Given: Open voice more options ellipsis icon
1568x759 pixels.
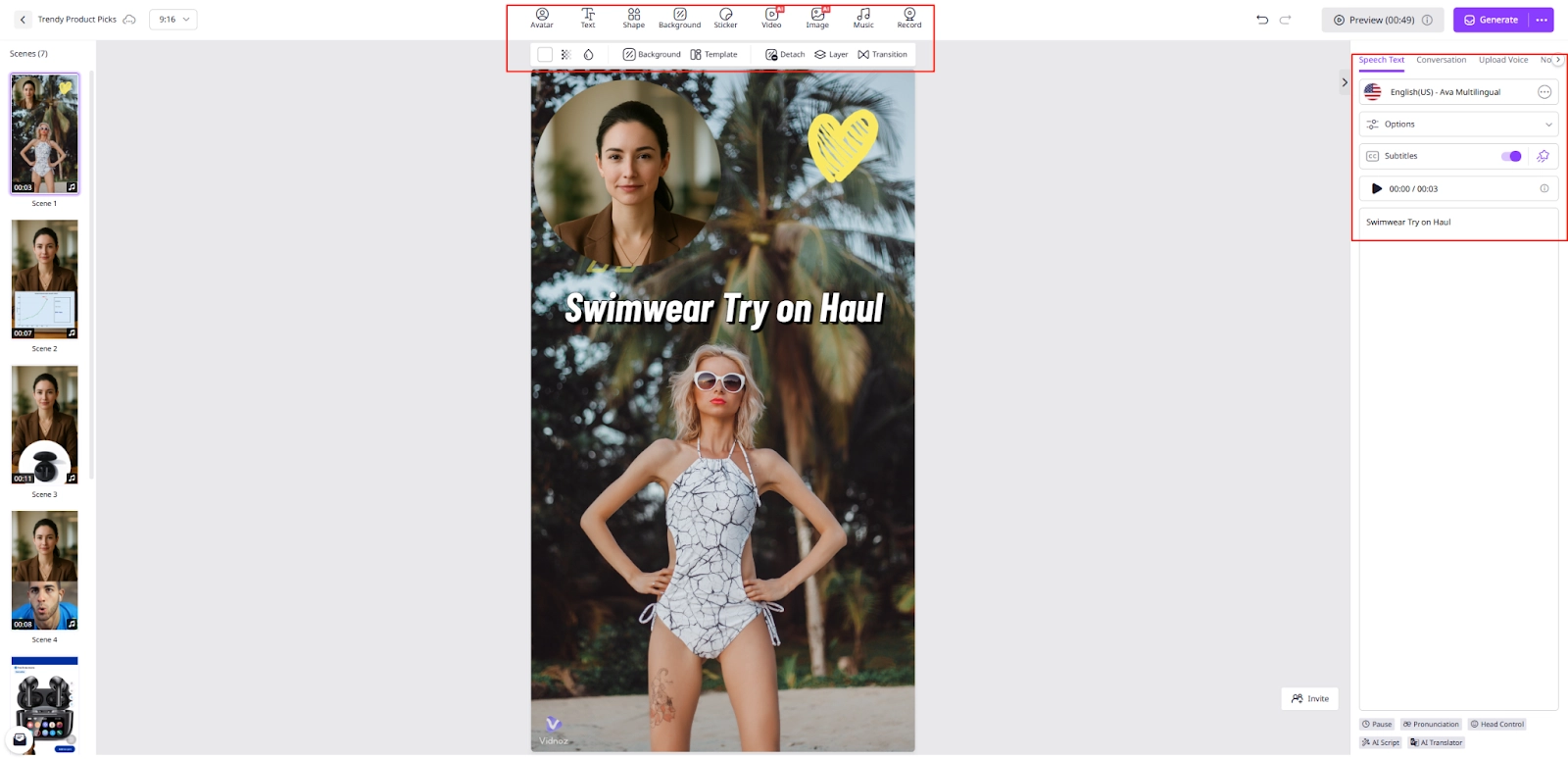Looking at the screenshot, I should (1544, 92).
